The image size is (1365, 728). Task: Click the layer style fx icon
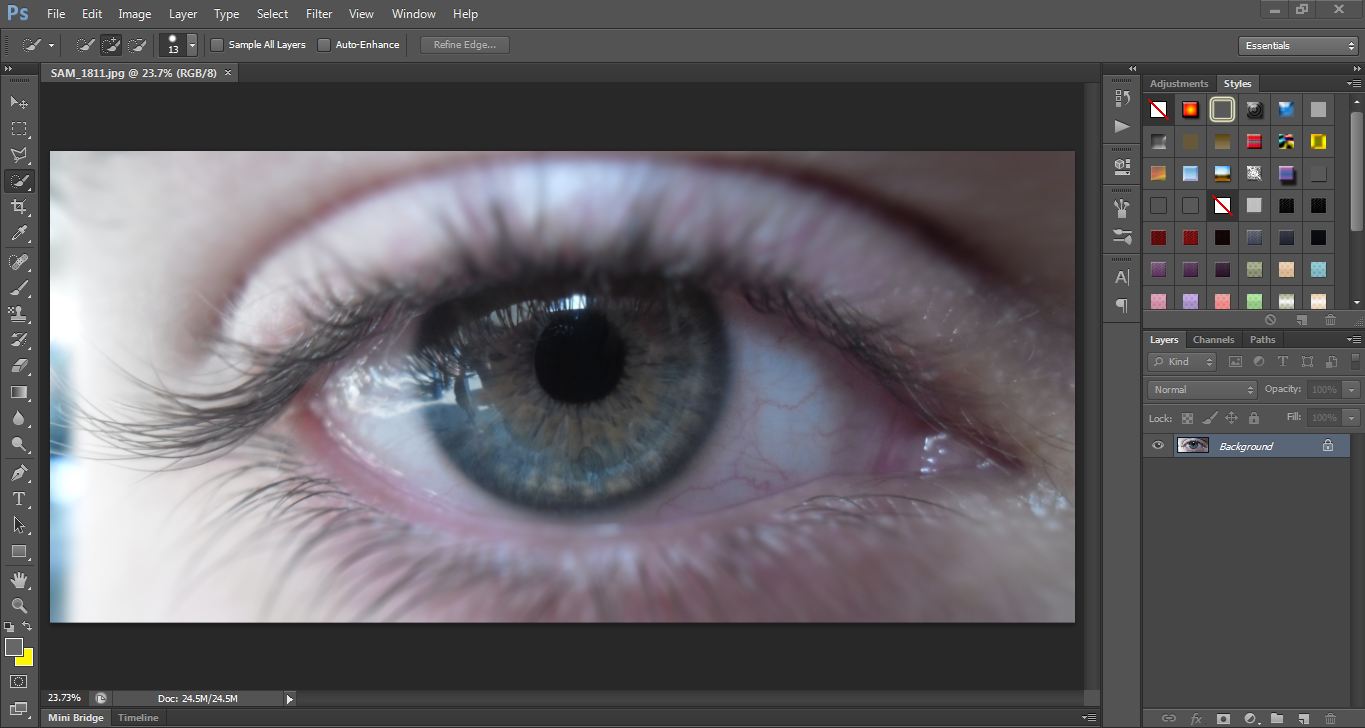(x=1196, y=718)
